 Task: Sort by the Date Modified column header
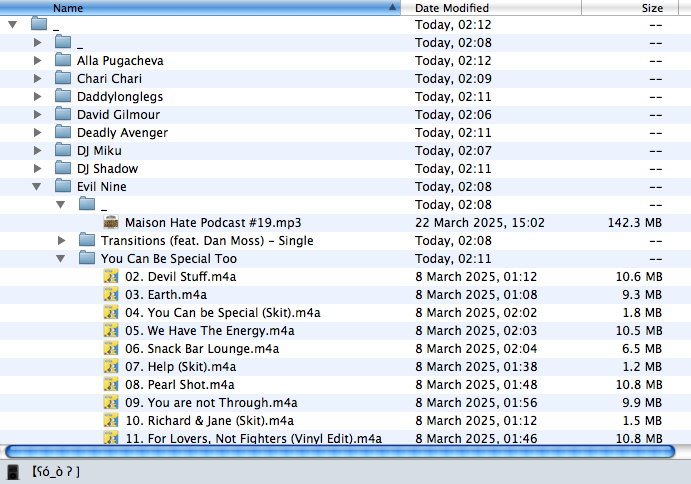(452, 7)
